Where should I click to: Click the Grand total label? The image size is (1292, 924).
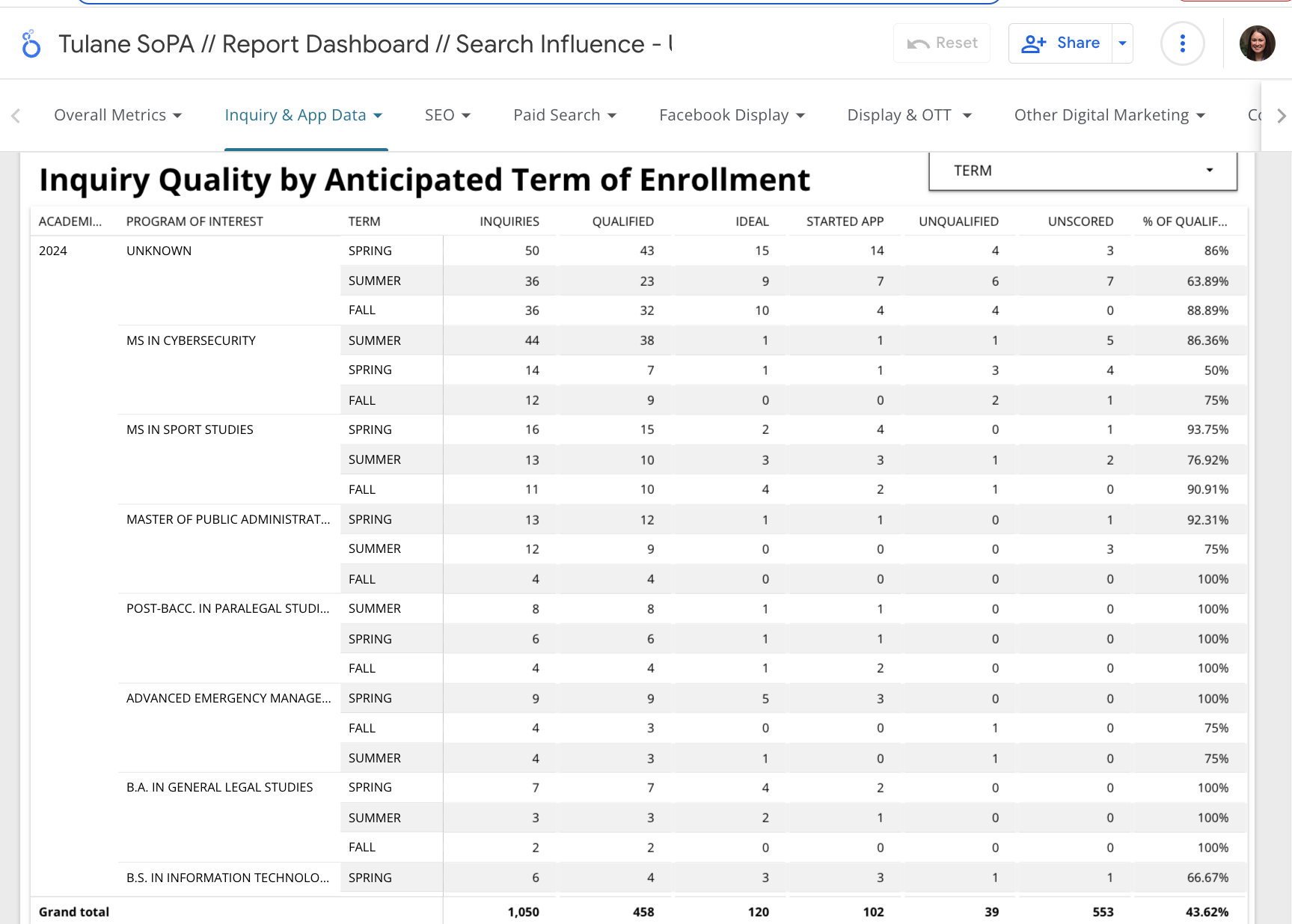(x=74, y=912)
